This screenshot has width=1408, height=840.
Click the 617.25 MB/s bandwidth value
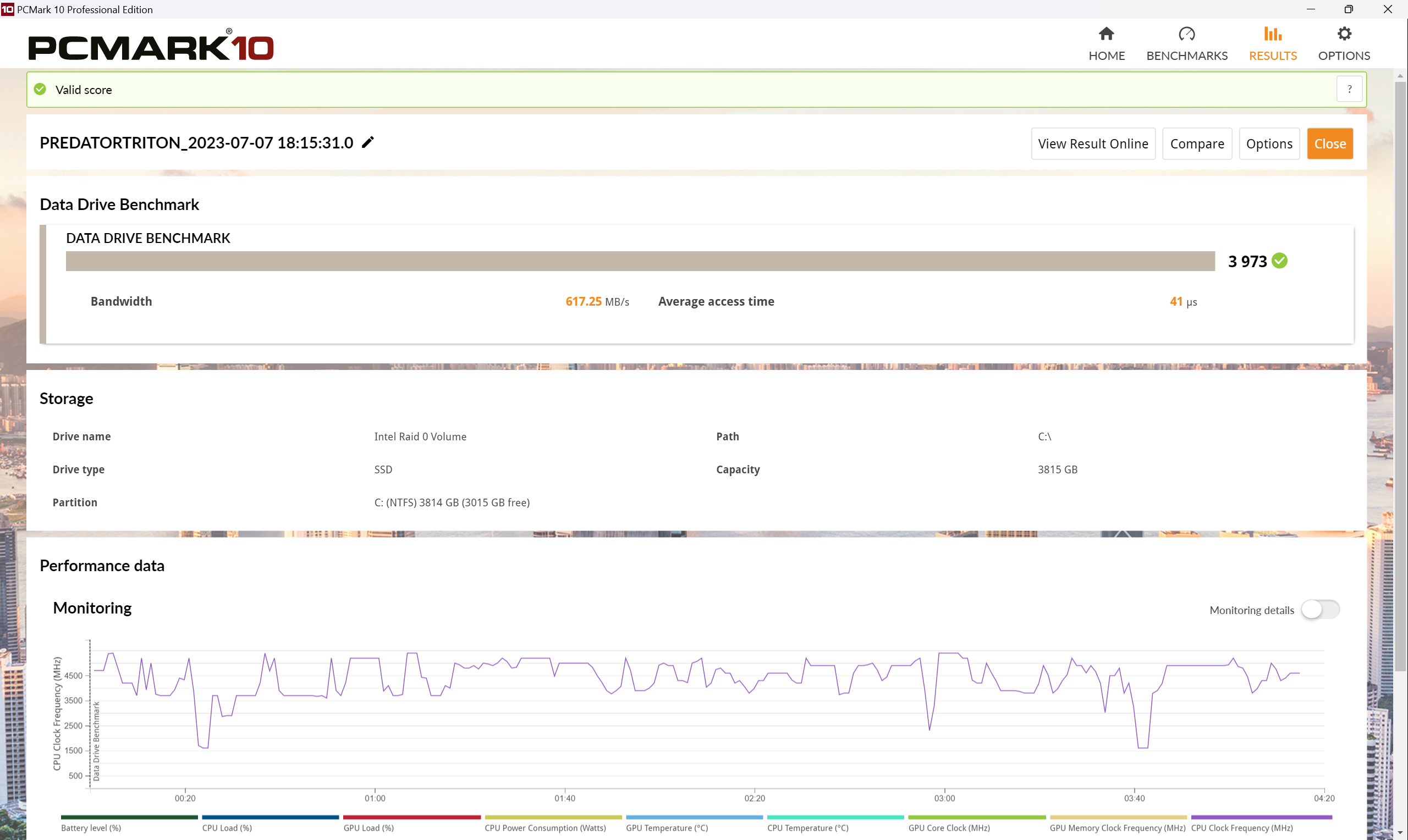coord(597,302)
